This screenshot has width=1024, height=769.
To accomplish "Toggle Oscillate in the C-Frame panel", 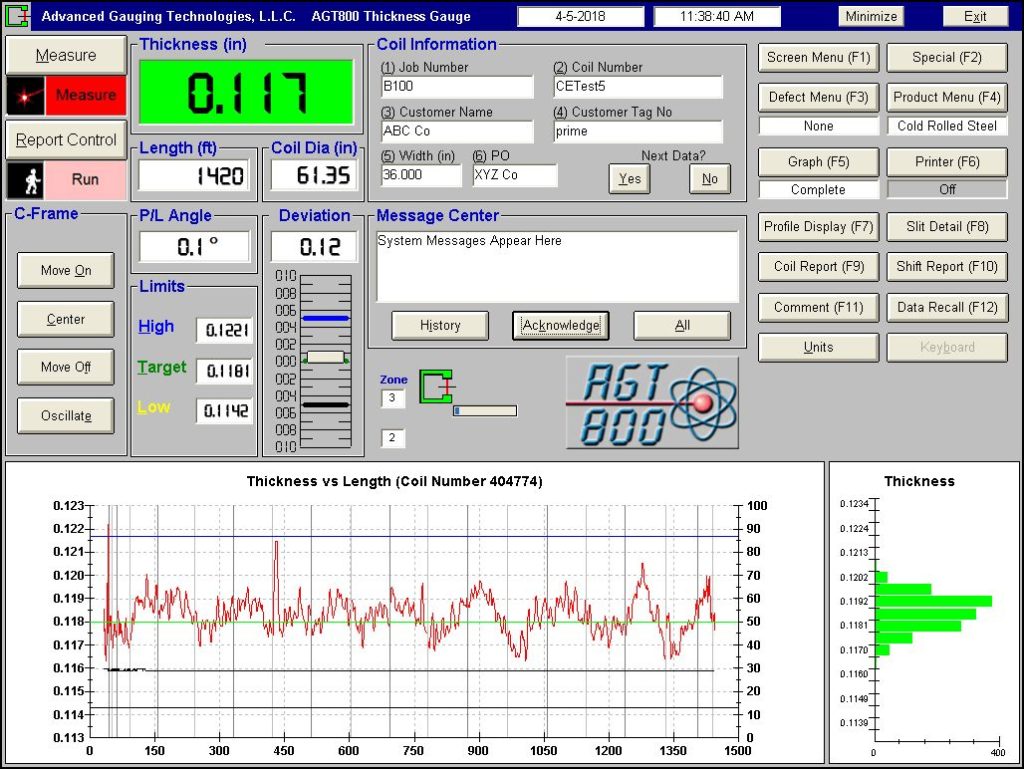I will 65,415.
